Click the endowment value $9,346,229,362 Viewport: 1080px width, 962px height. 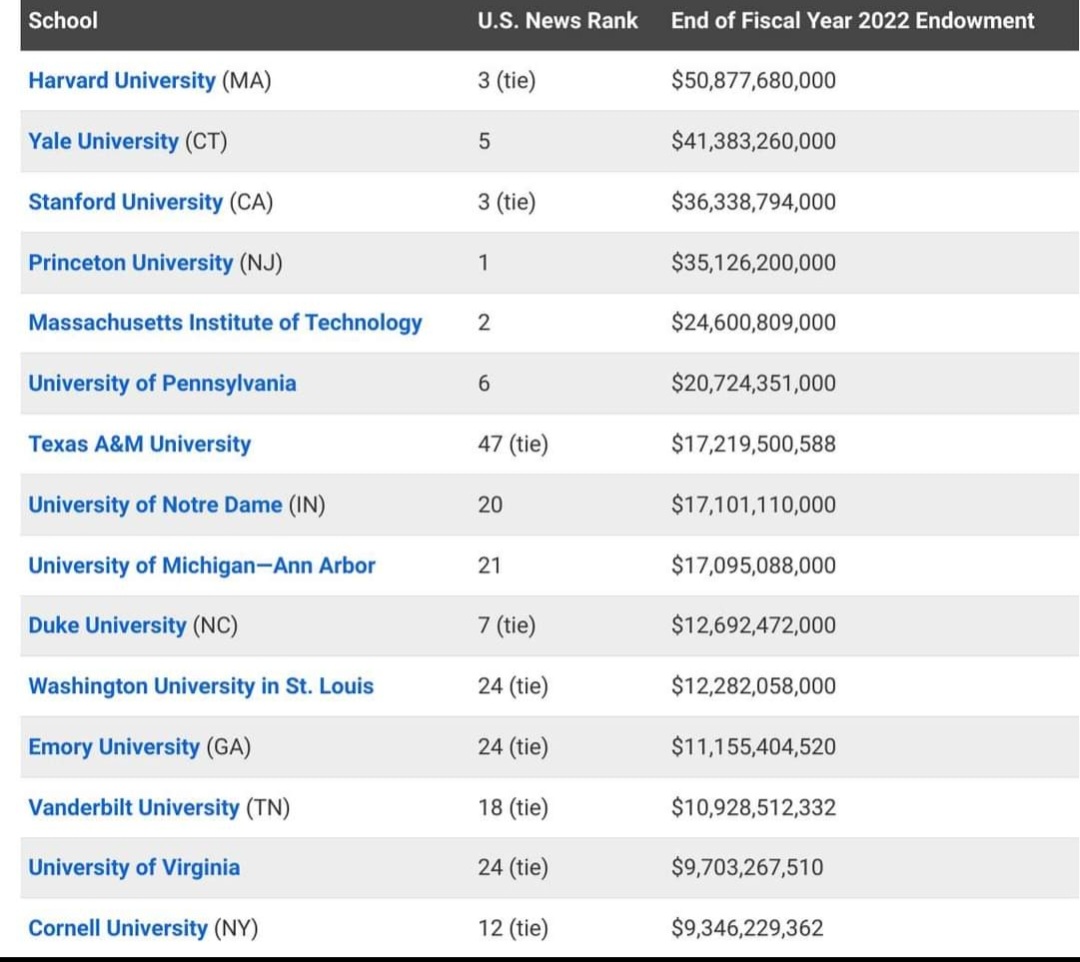click(x=747, y=928)
